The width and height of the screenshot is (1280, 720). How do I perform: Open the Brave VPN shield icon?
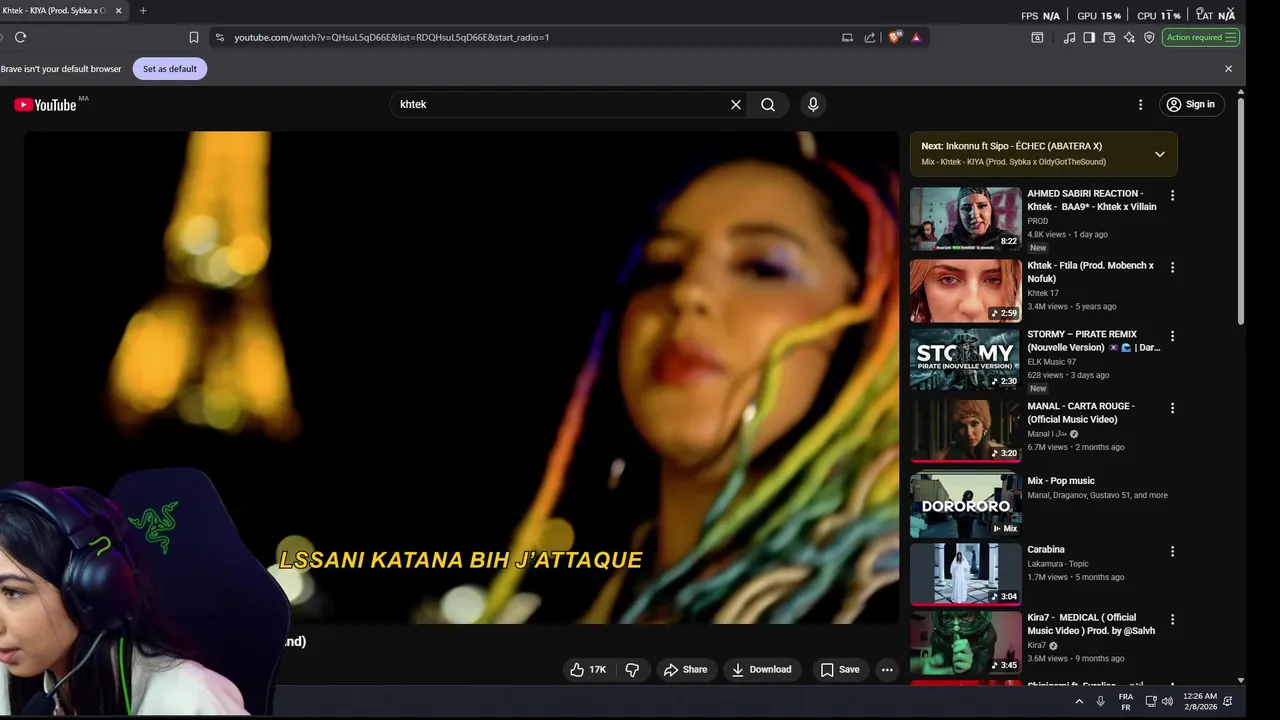click(1149, 37)
